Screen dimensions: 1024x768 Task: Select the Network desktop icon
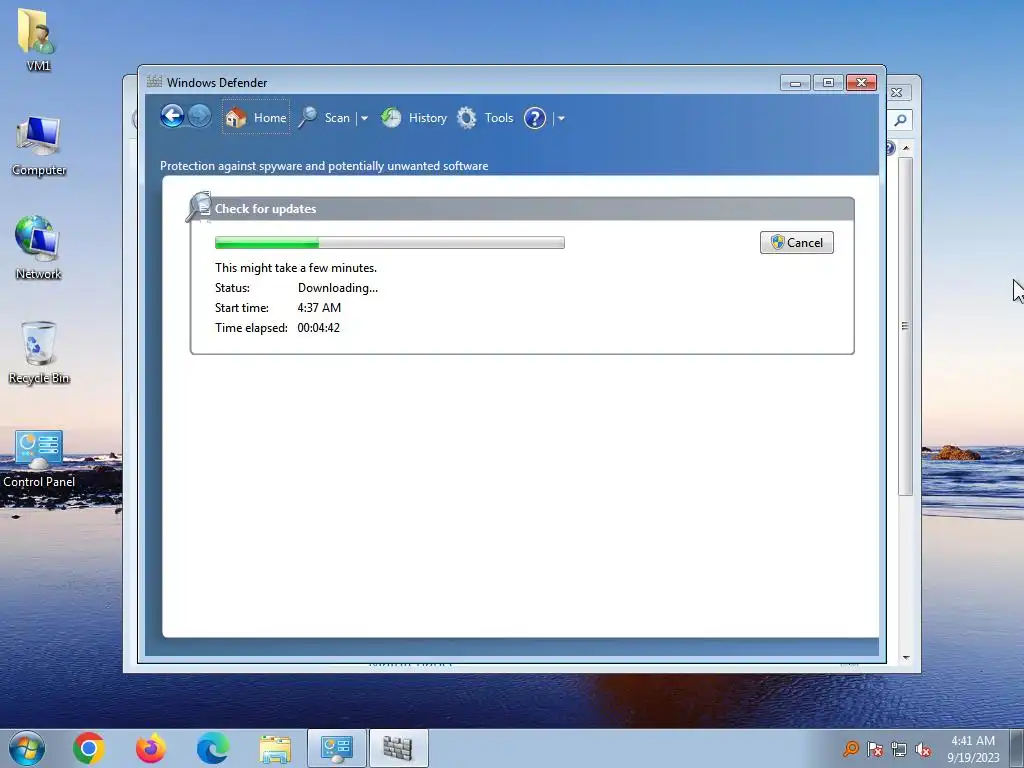(x=38, y=248)
